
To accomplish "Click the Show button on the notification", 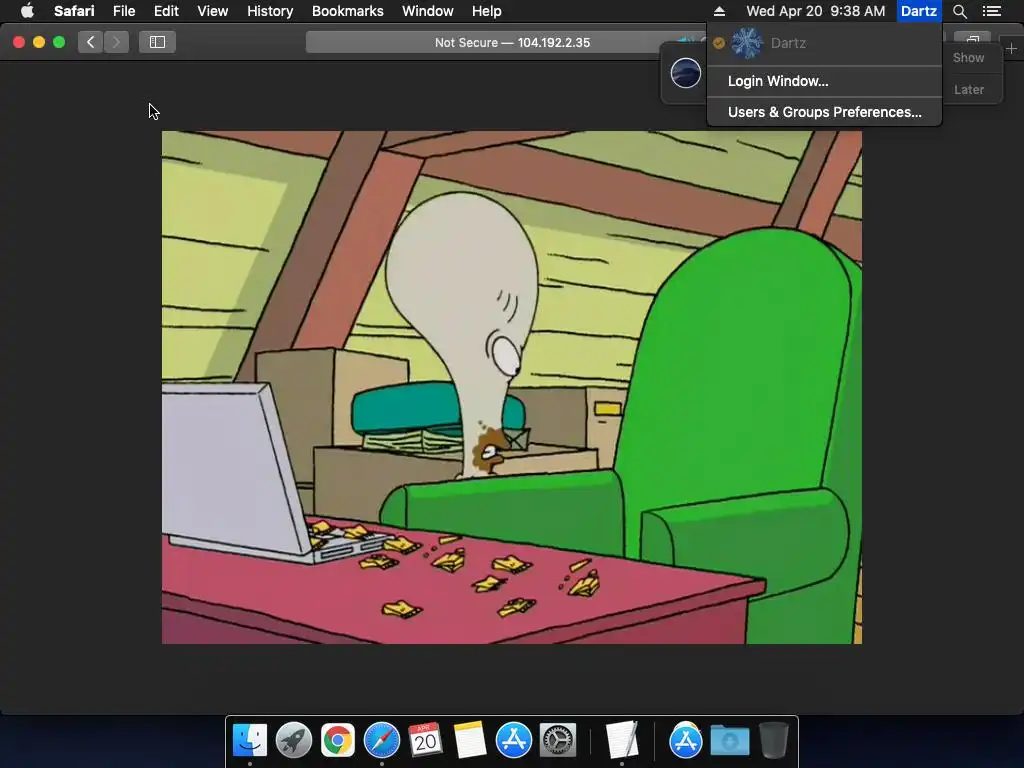I will tap(968, 57).
